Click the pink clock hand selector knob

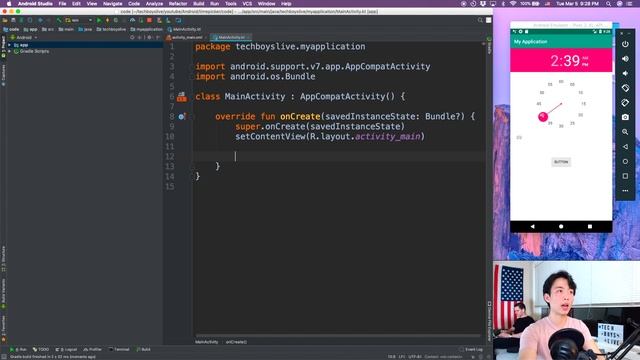pos(543,117)
